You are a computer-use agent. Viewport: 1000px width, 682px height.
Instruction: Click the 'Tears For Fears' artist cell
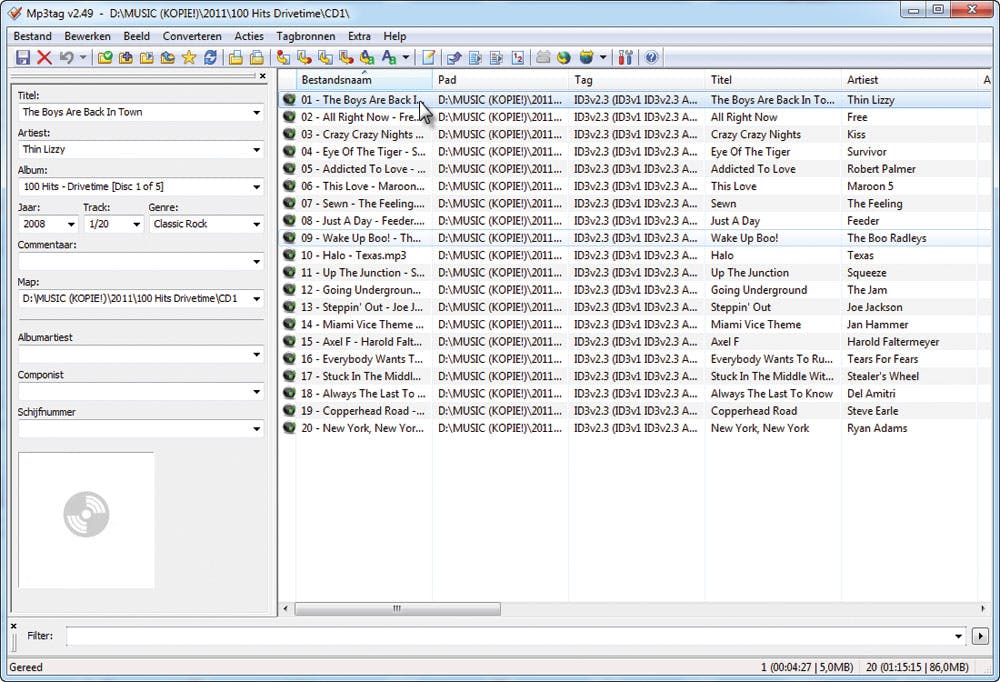(883, 359)
